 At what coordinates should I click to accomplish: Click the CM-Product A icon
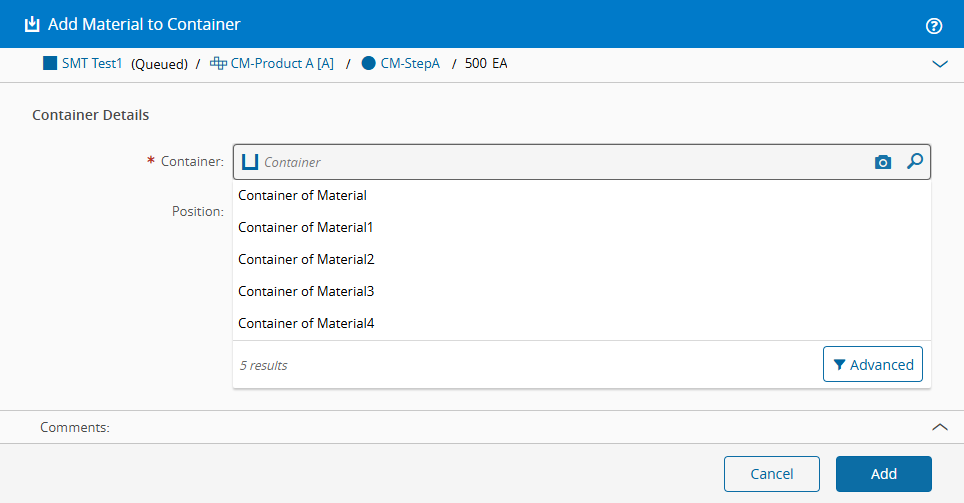click(218, 63)
